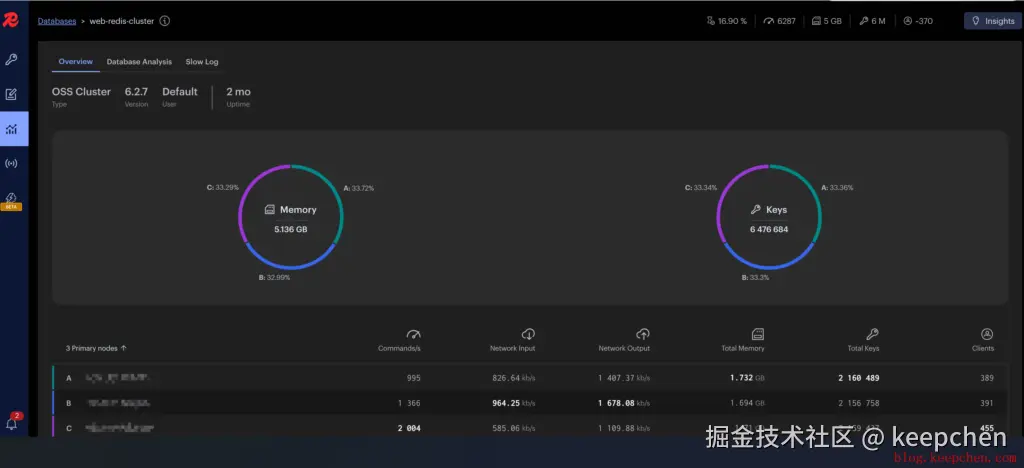Click the Total Keys column key icon
Screen dimensions: 1024x468
click(872, 334)
